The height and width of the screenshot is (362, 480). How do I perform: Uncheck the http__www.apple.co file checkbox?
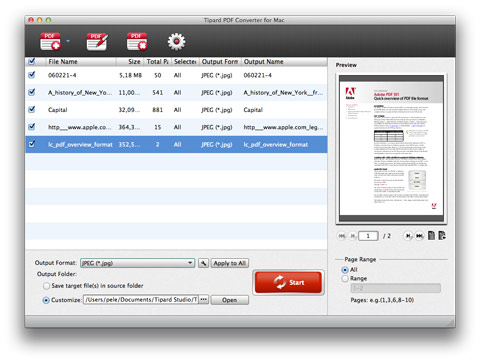32,127
